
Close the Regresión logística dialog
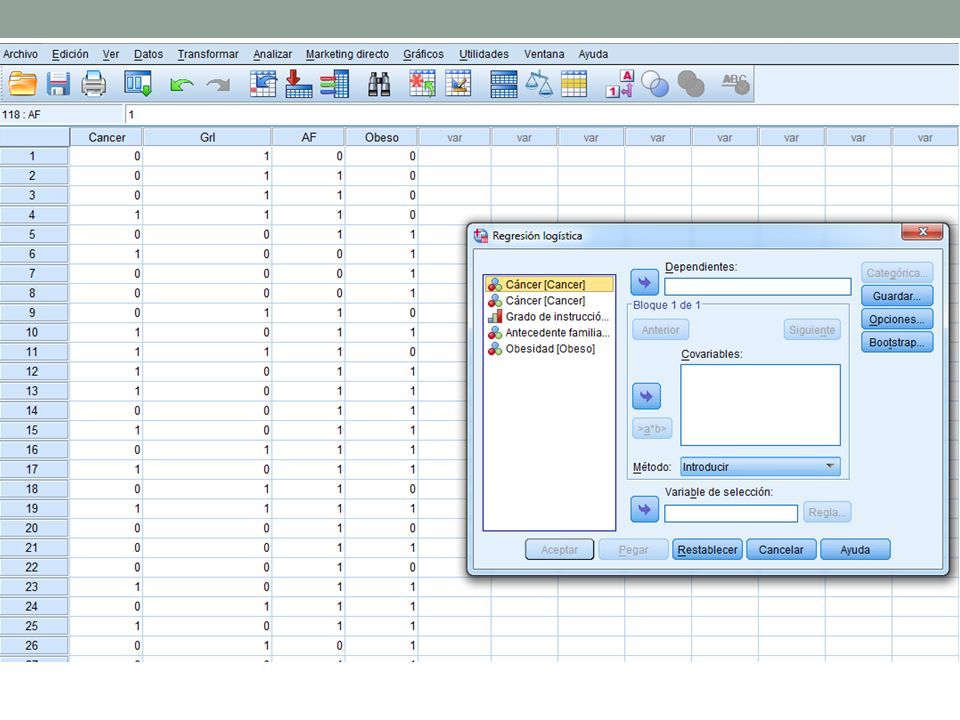click(922, 231)
